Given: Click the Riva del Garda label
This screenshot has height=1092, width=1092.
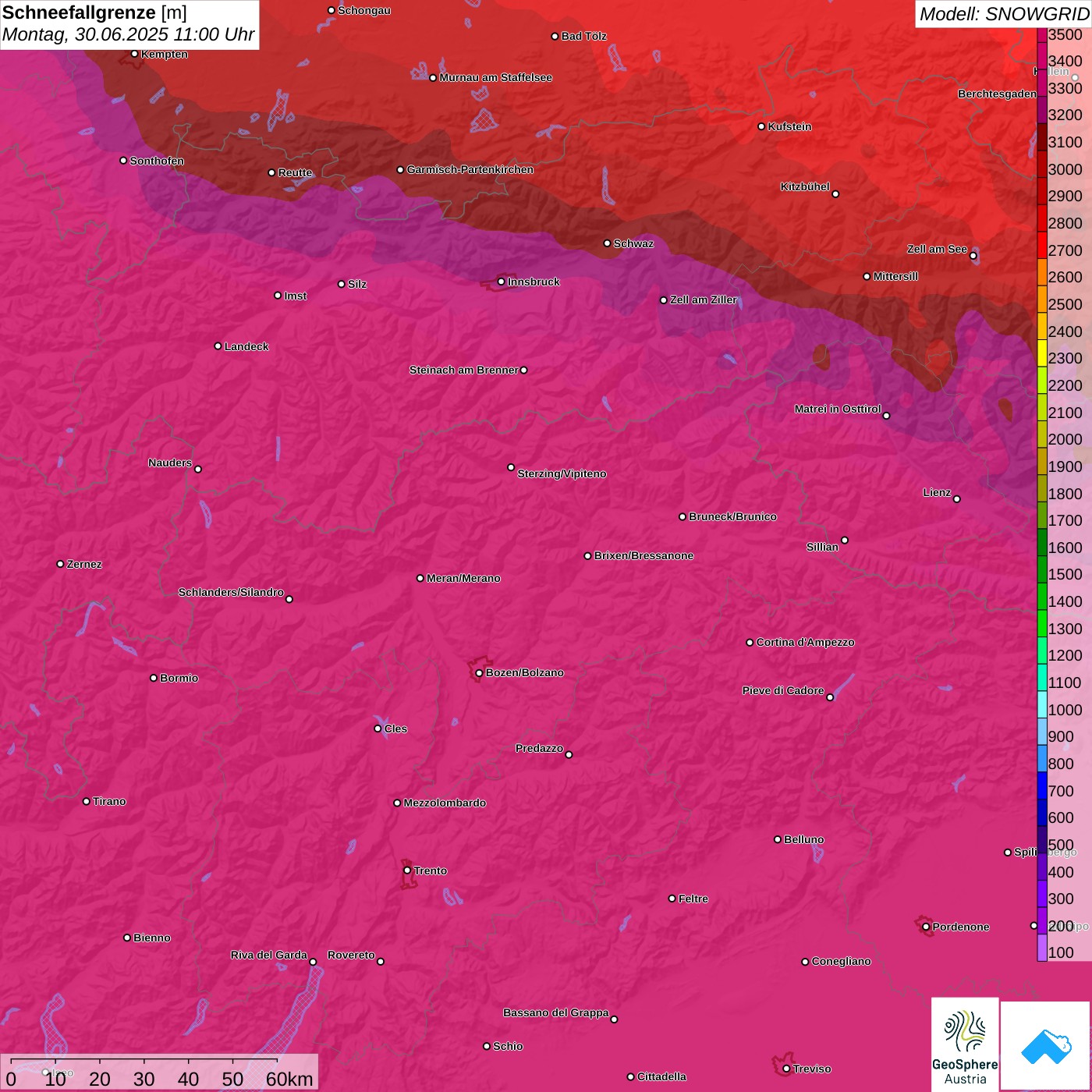Looking at the screenshot, I should pyautogui.click(x=269, y=955).
